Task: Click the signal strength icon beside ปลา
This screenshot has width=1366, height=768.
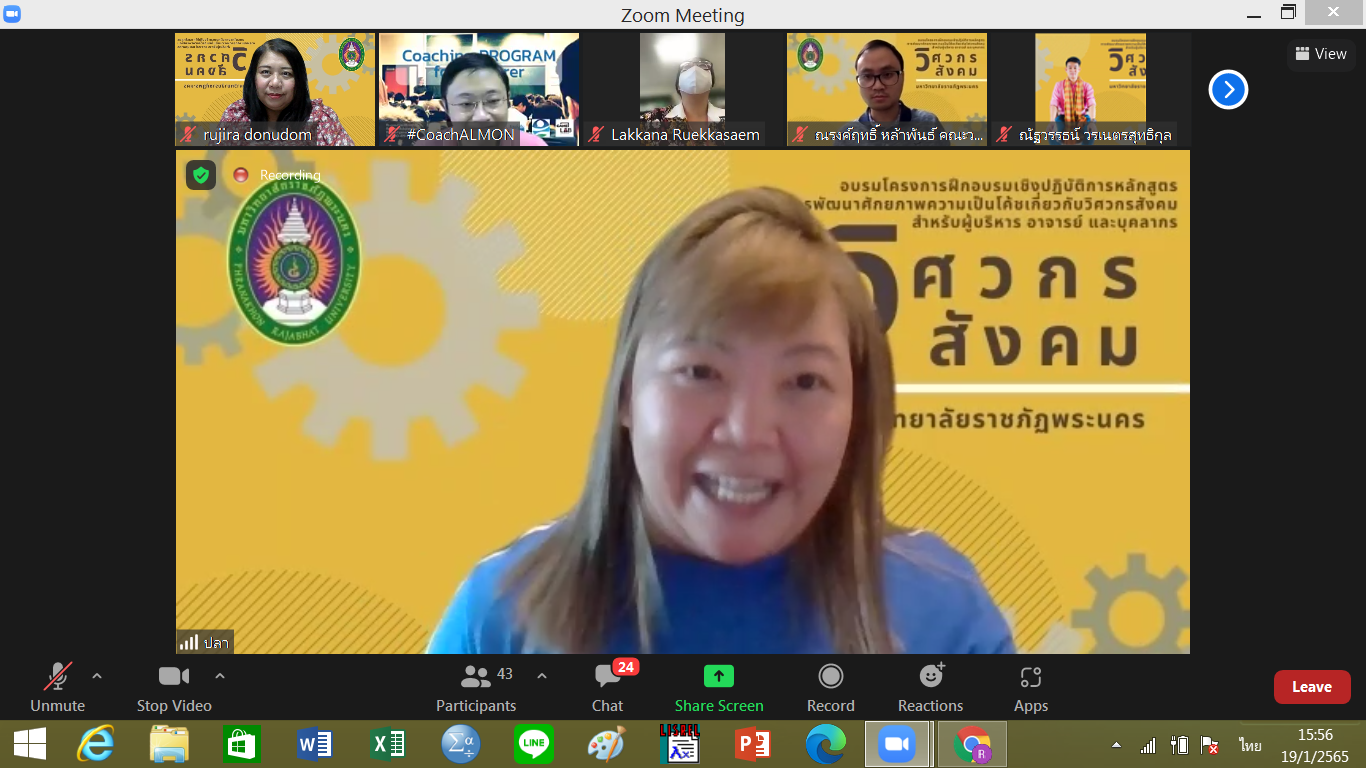Action: click(188, 642)
